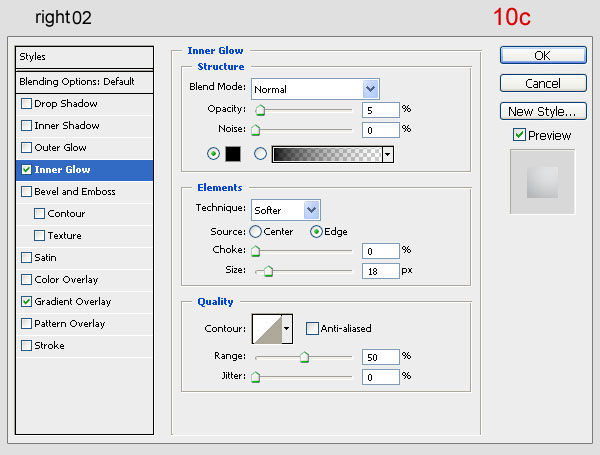Open the Blend Mode dropdown
Screen dimensions: 600x455
click(x=315, y=88)
